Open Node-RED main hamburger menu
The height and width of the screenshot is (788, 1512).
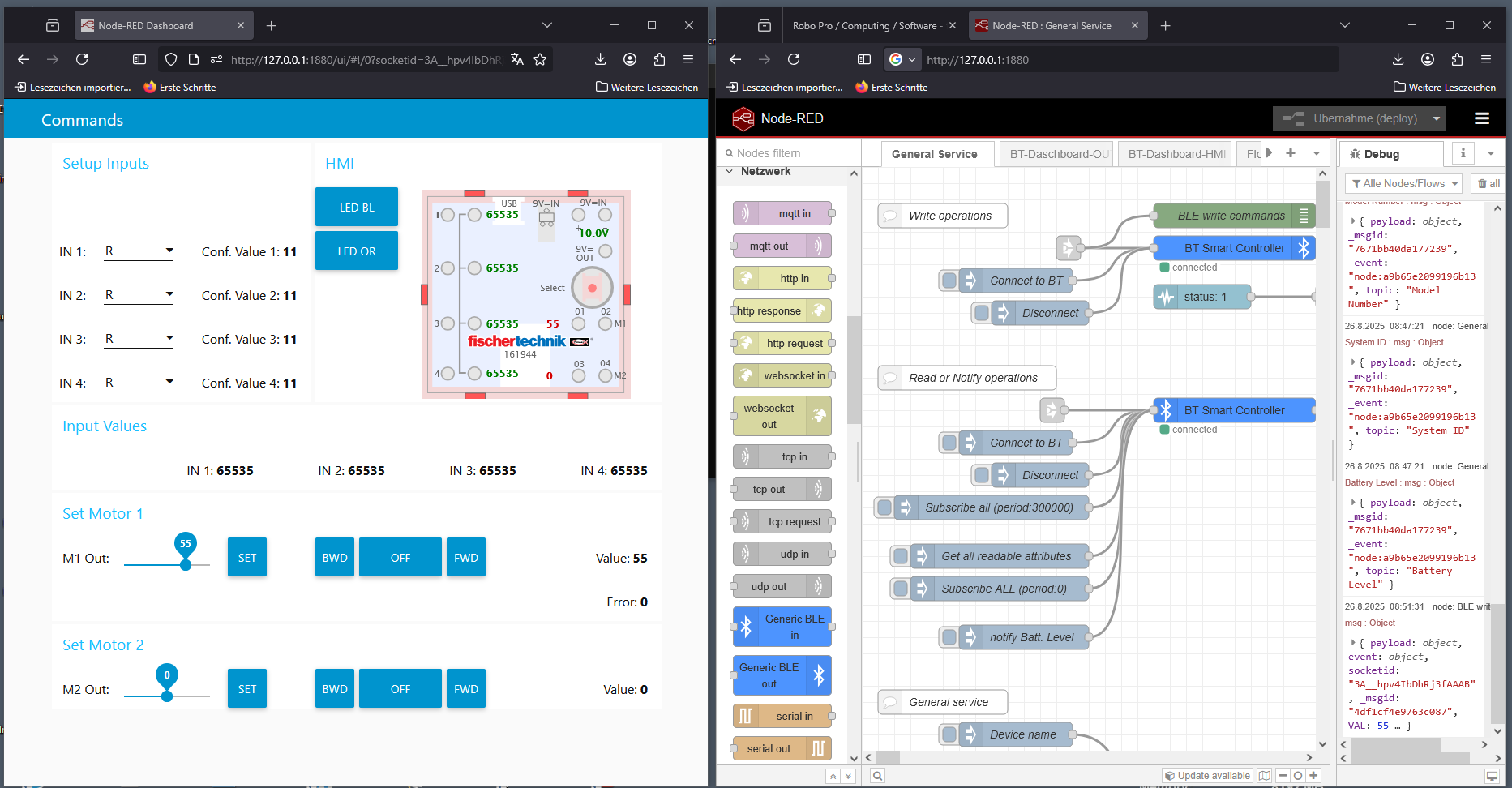click(1482, 118)
